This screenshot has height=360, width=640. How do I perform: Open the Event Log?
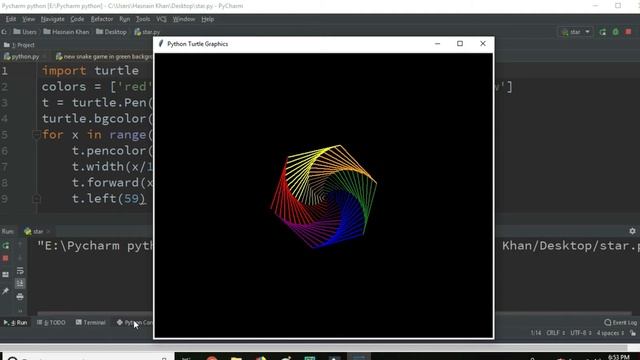pyautogui.click(x=620, y=322)
